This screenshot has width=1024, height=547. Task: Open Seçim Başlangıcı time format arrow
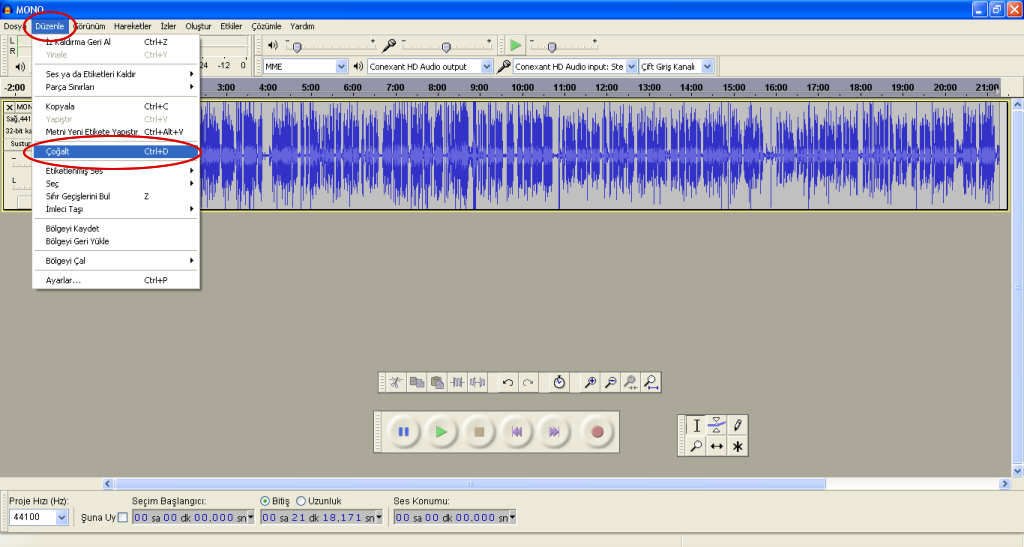tap(251, 518)
